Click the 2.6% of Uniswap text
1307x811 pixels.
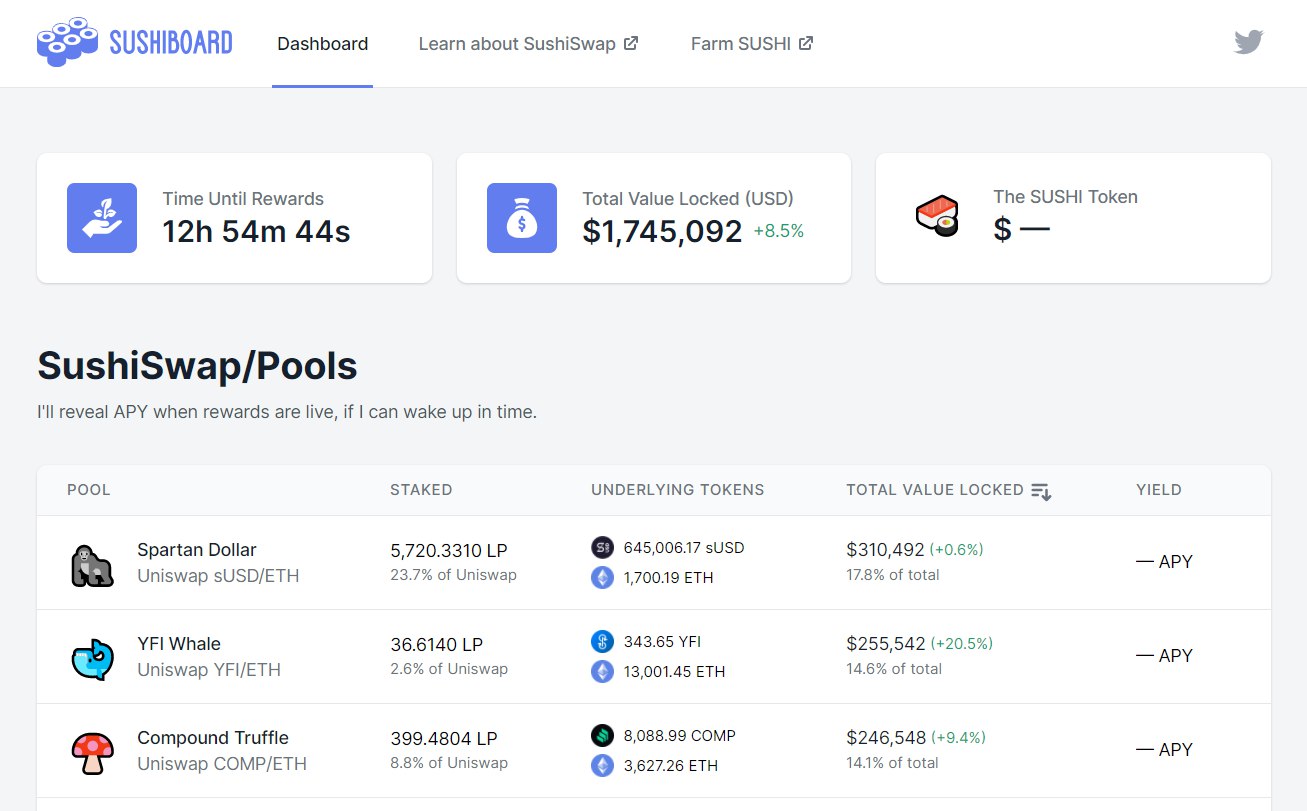tap(449, 669)
